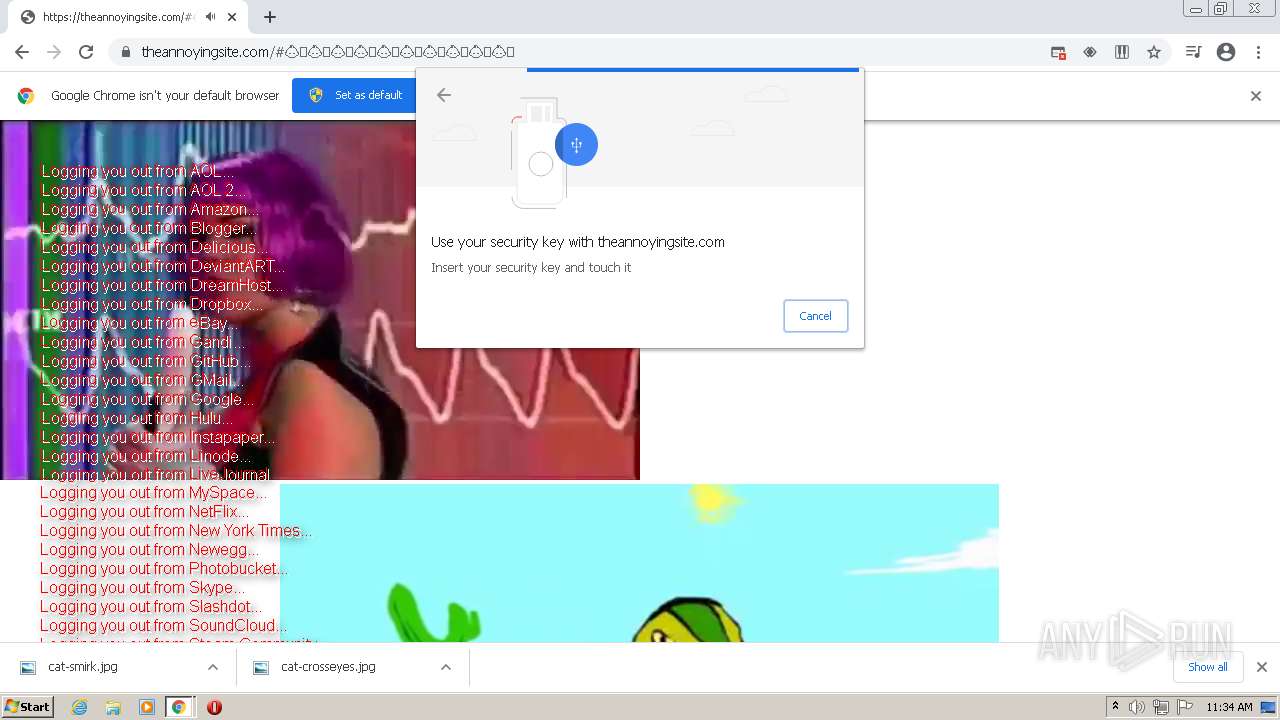Click Show all downloads button
Viewport: 1280px width, 720px height.
coord(1208,667)
